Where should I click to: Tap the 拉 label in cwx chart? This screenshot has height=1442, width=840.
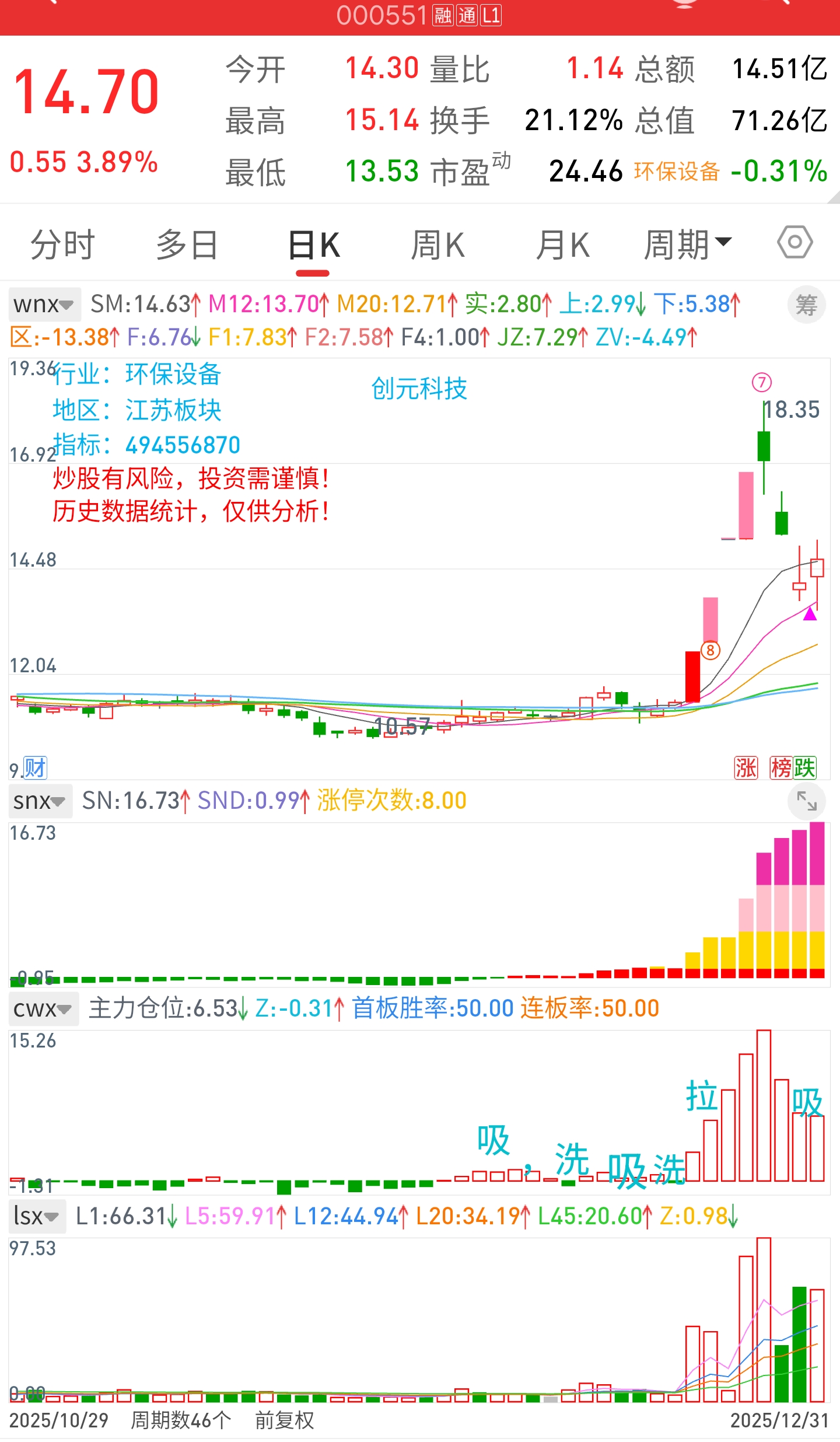(701, 1096)
